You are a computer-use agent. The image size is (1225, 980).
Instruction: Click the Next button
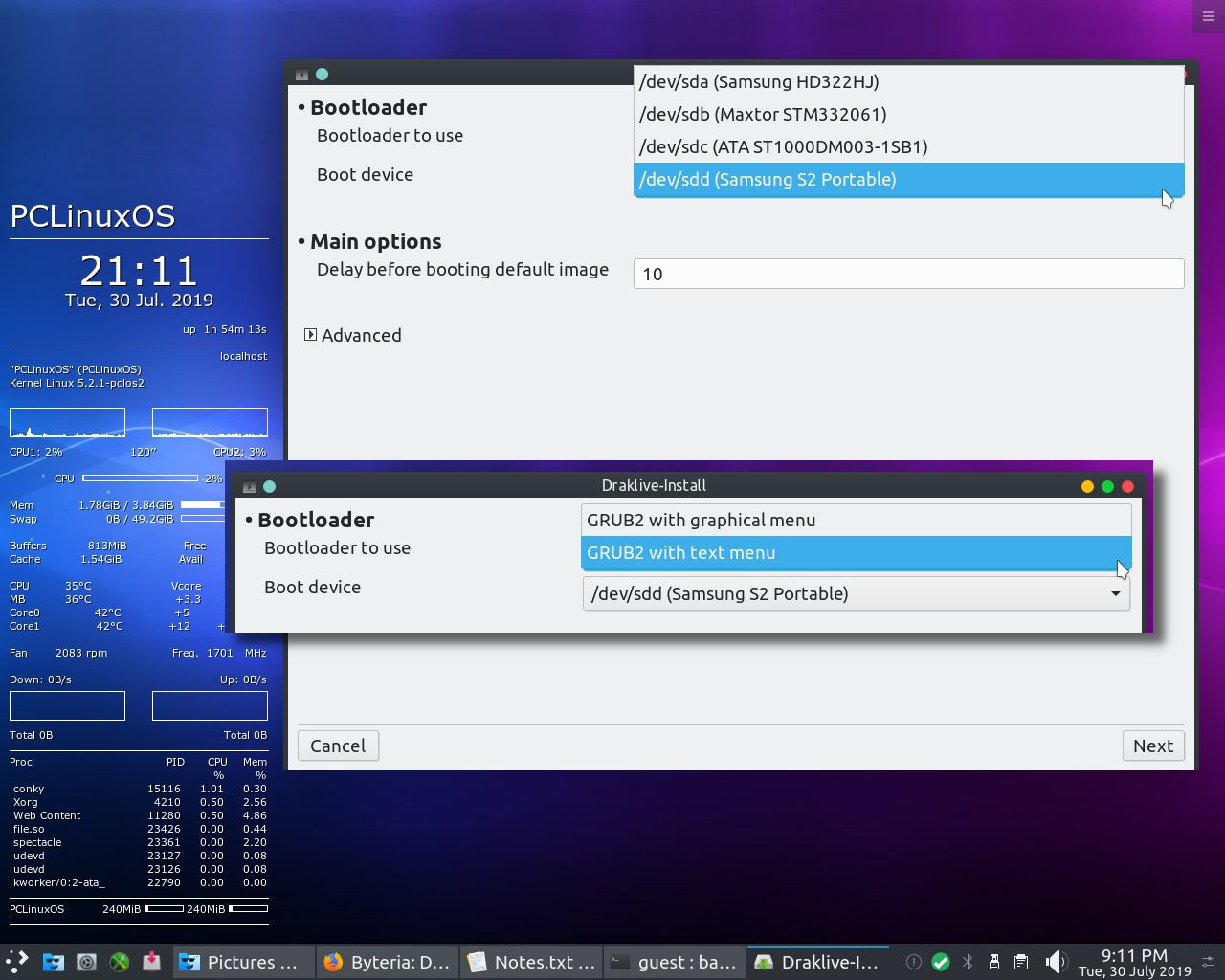click(x=1152, y=746)
